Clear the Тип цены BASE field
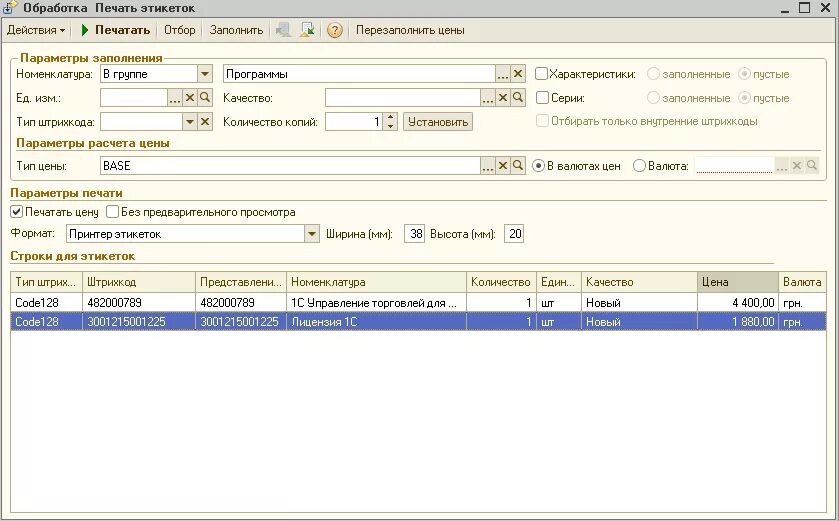This screenshot has height=521, width=839. pyautogui.click(x=502, y=166)
